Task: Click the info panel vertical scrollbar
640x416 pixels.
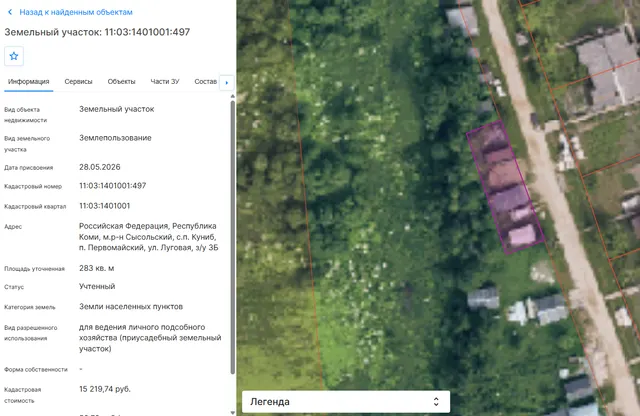Action: [x=233, y=237]
